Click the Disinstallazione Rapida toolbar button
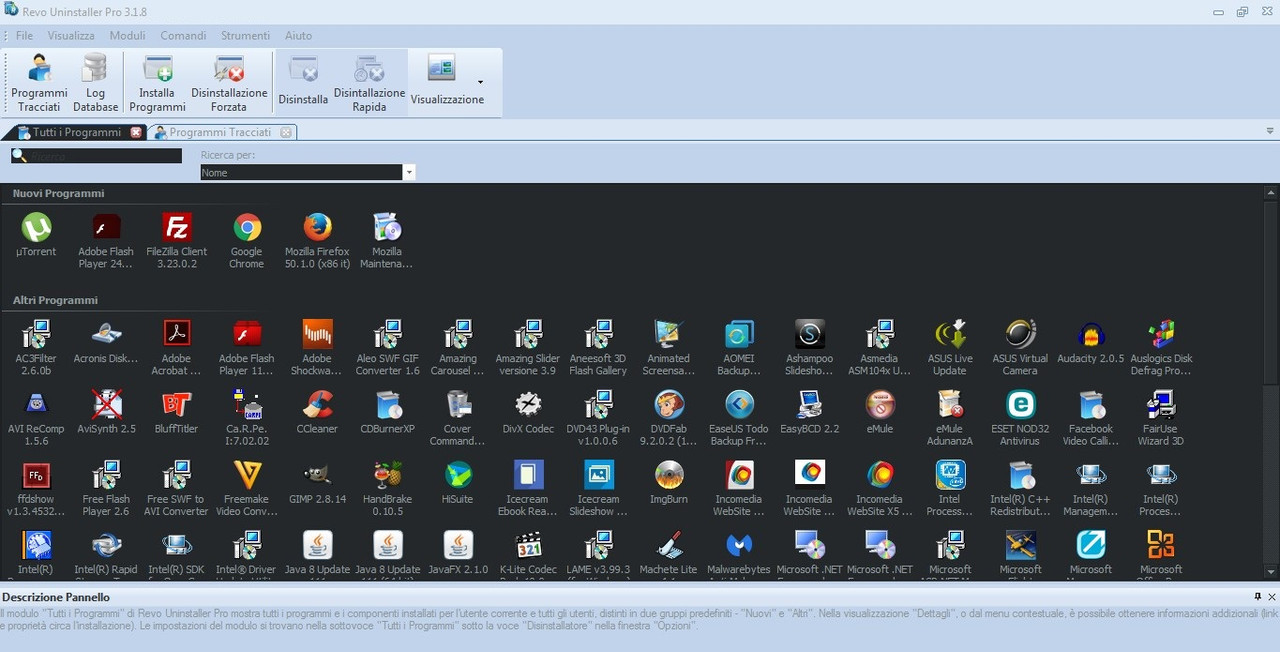This screenshot has width=1280, height=652. click(369, 83)
